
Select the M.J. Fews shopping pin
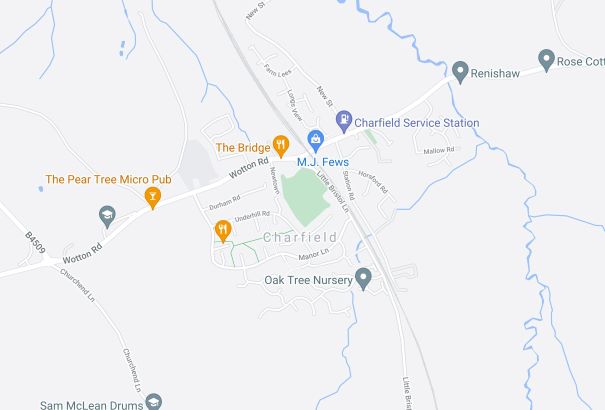point(316,141)
